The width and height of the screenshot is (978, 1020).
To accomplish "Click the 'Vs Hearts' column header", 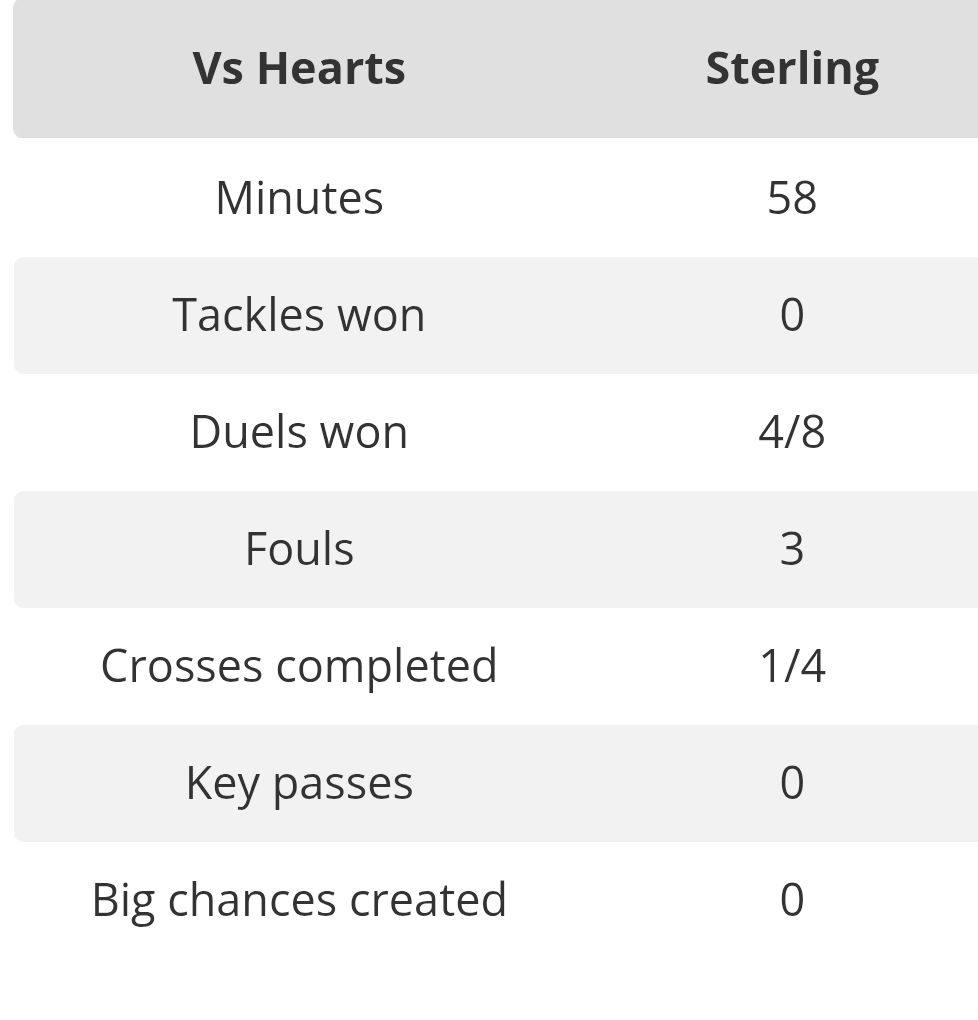I will pyautogui.click(x=299, y=69).
